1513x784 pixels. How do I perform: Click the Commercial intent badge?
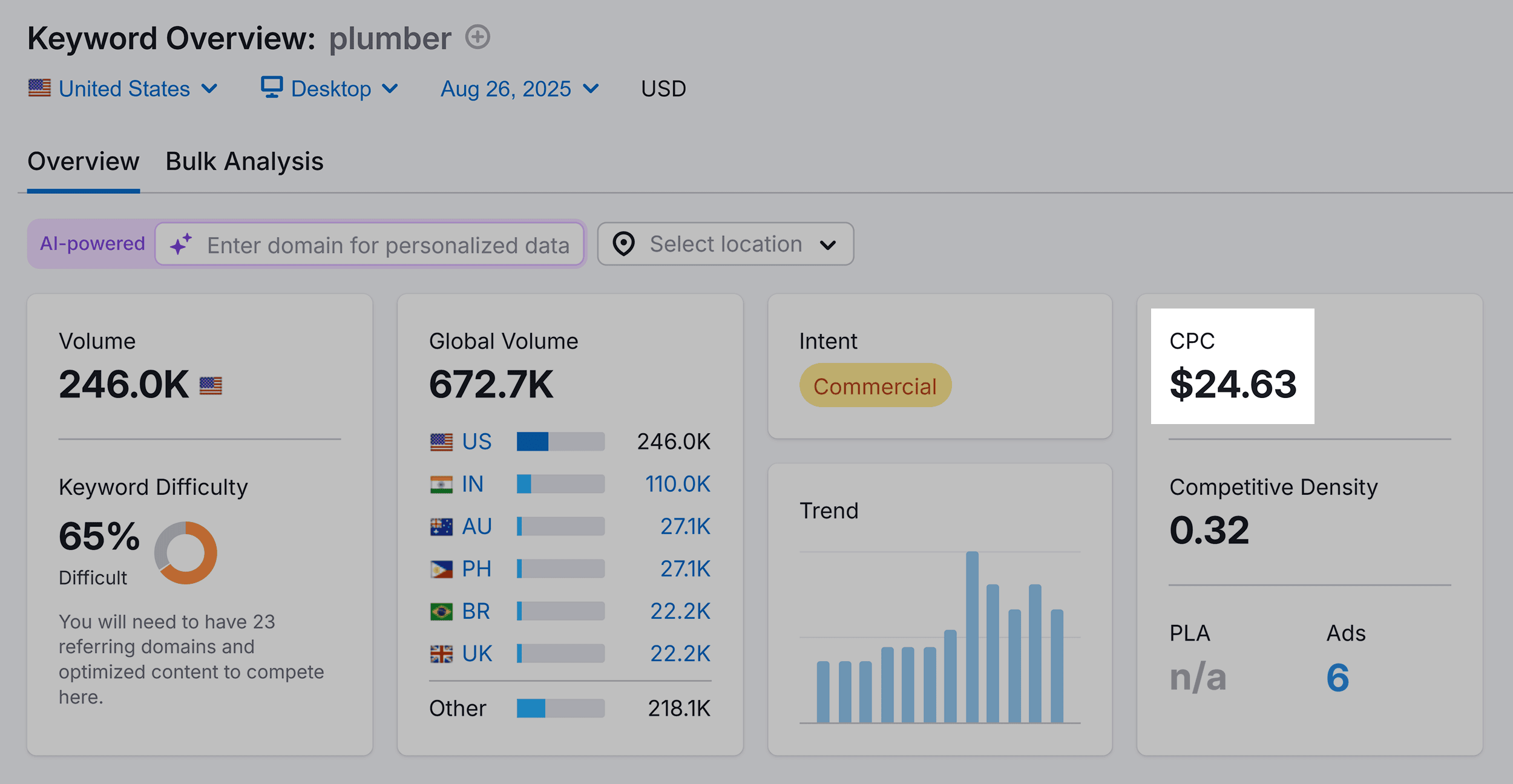(x=875, y=386)
